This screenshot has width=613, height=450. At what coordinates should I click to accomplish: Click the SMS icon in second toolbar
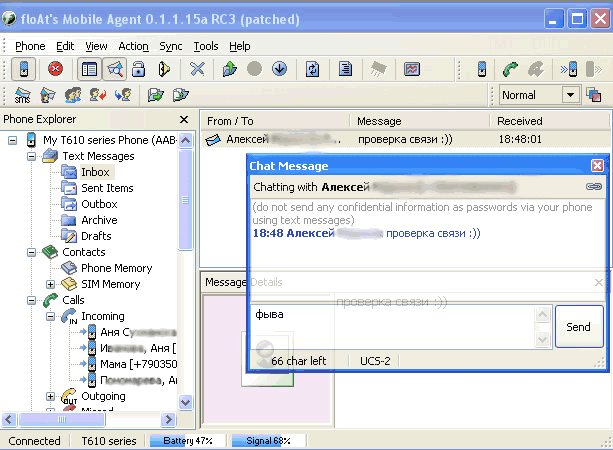coord(22,95)
